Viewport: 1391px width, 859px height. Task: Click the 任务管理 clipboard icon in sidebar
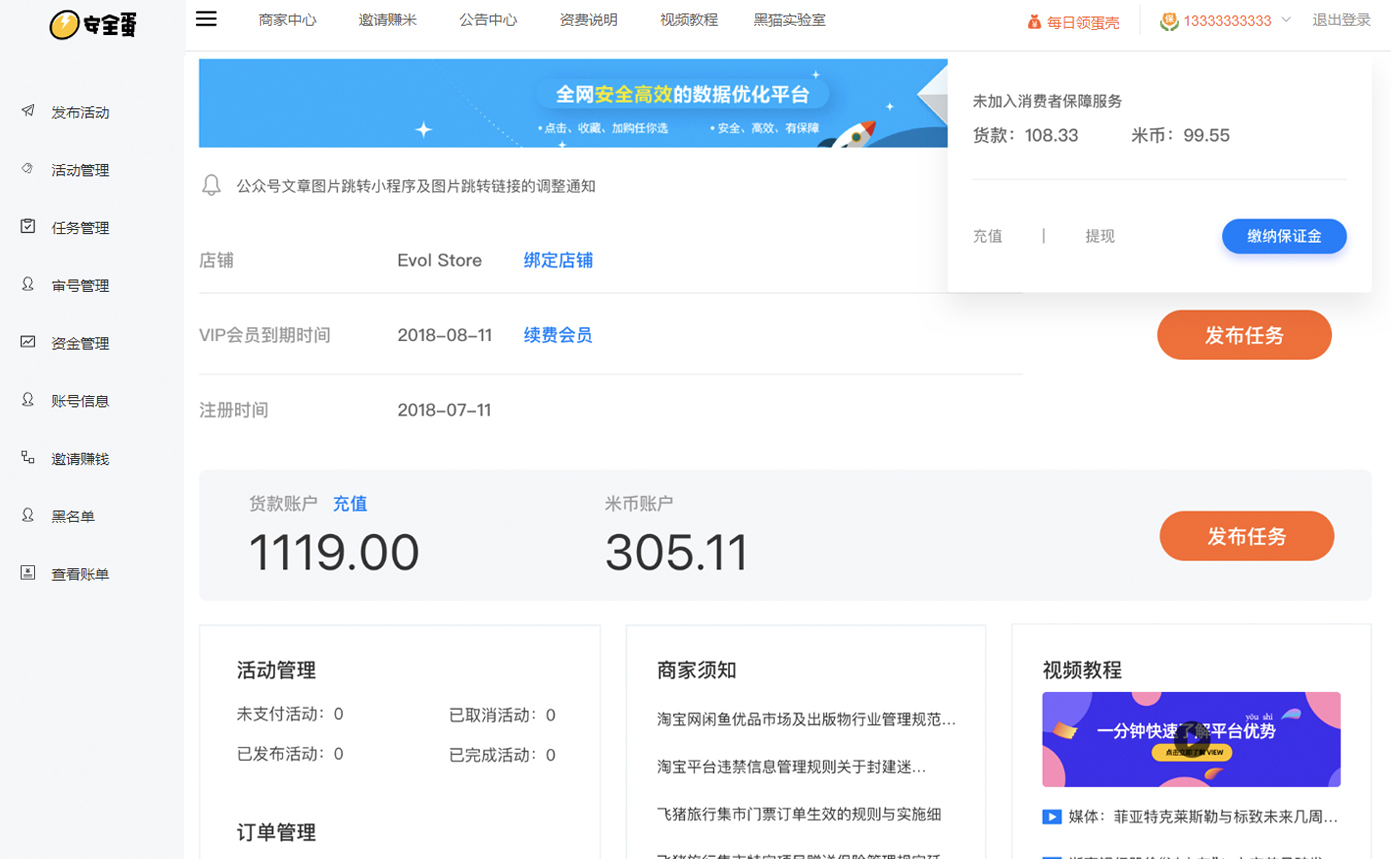point(28,227)
